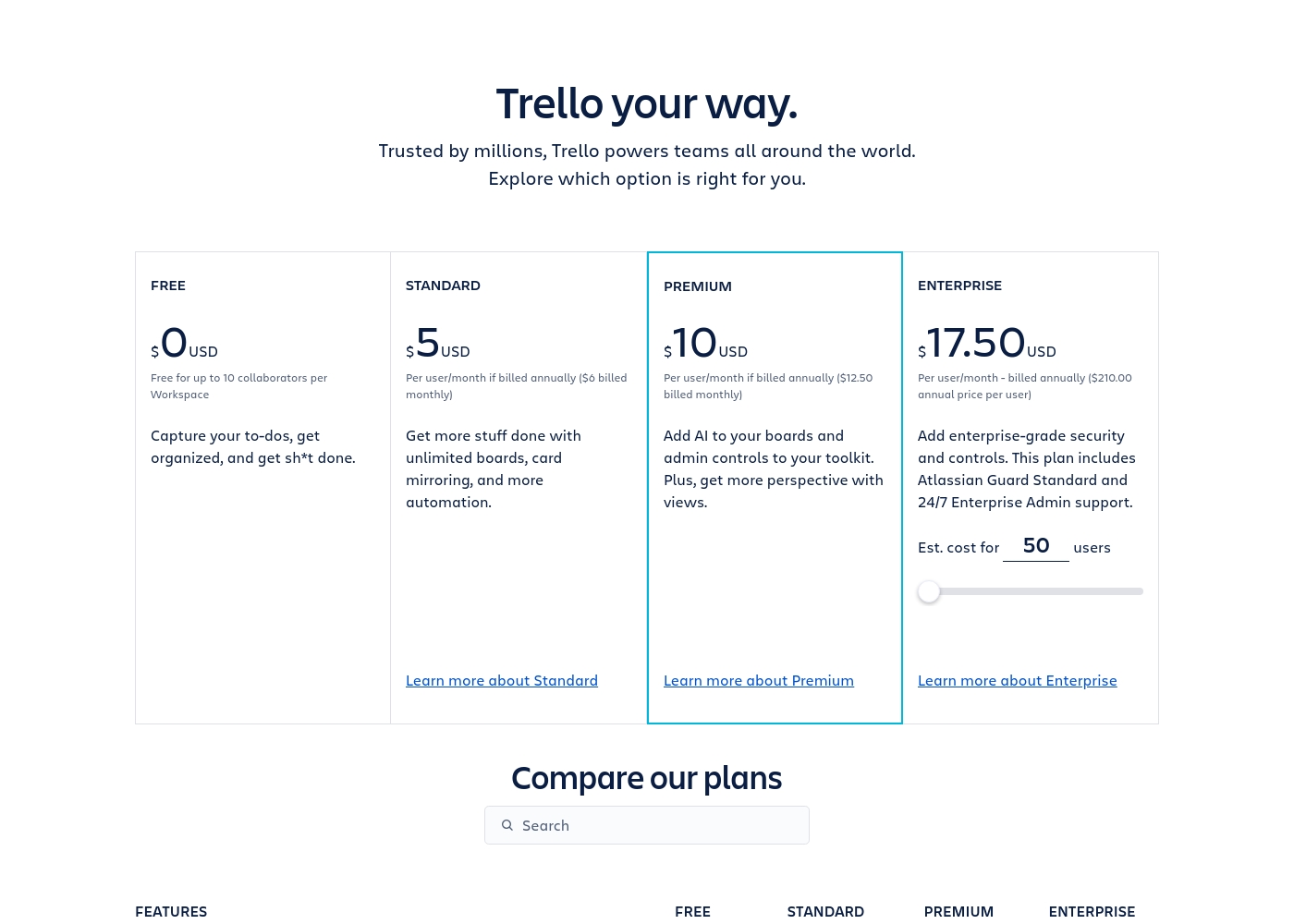Click the enterprise user count slider handle
The width and height of the screenshot is (1294, 924).
coord(929,591)
